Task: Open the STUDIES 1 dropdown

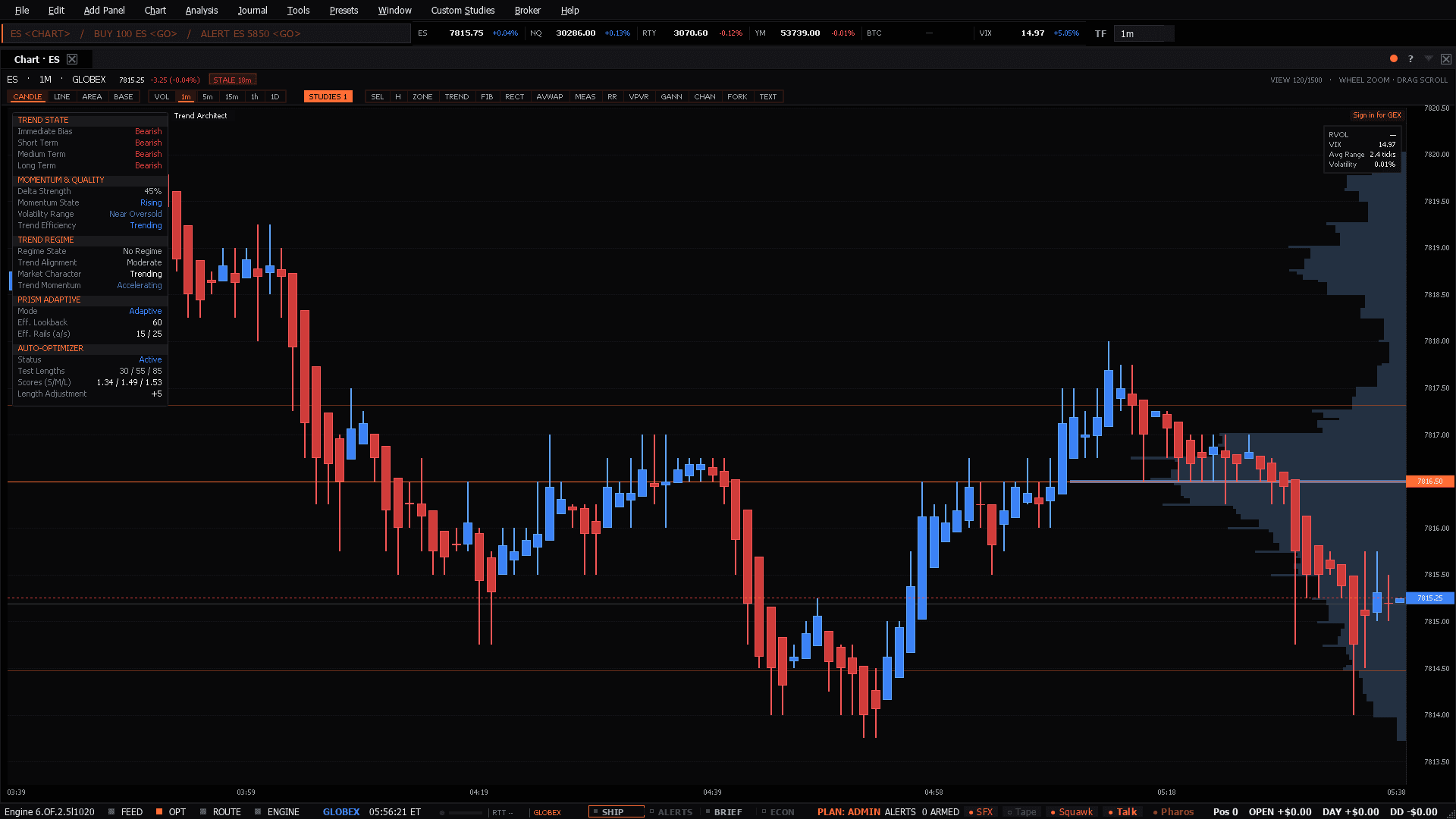Action: coord(328,96)
